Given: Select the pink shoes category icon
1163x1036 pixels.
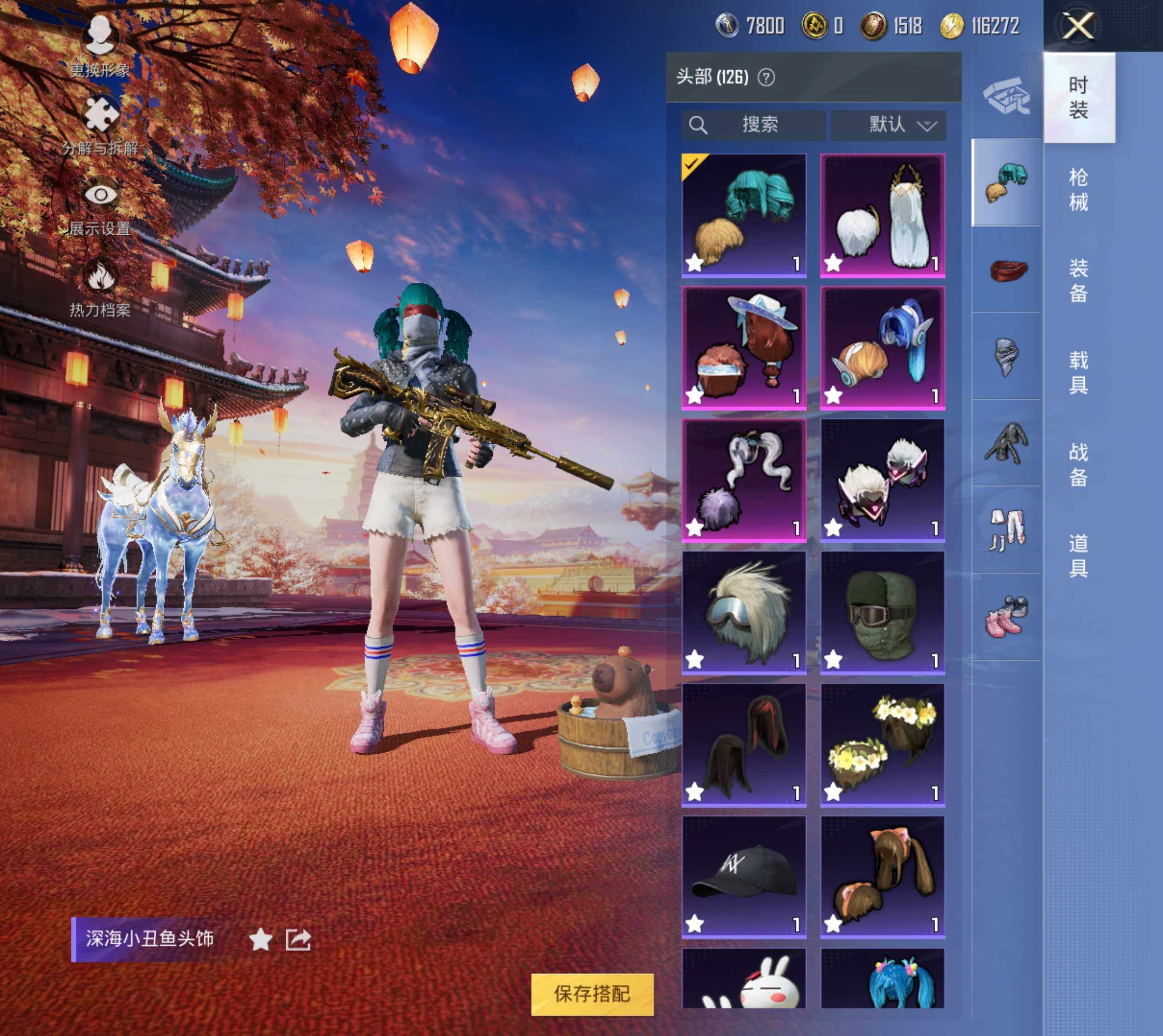Looking at the screenshot, I should (1006, 616).
